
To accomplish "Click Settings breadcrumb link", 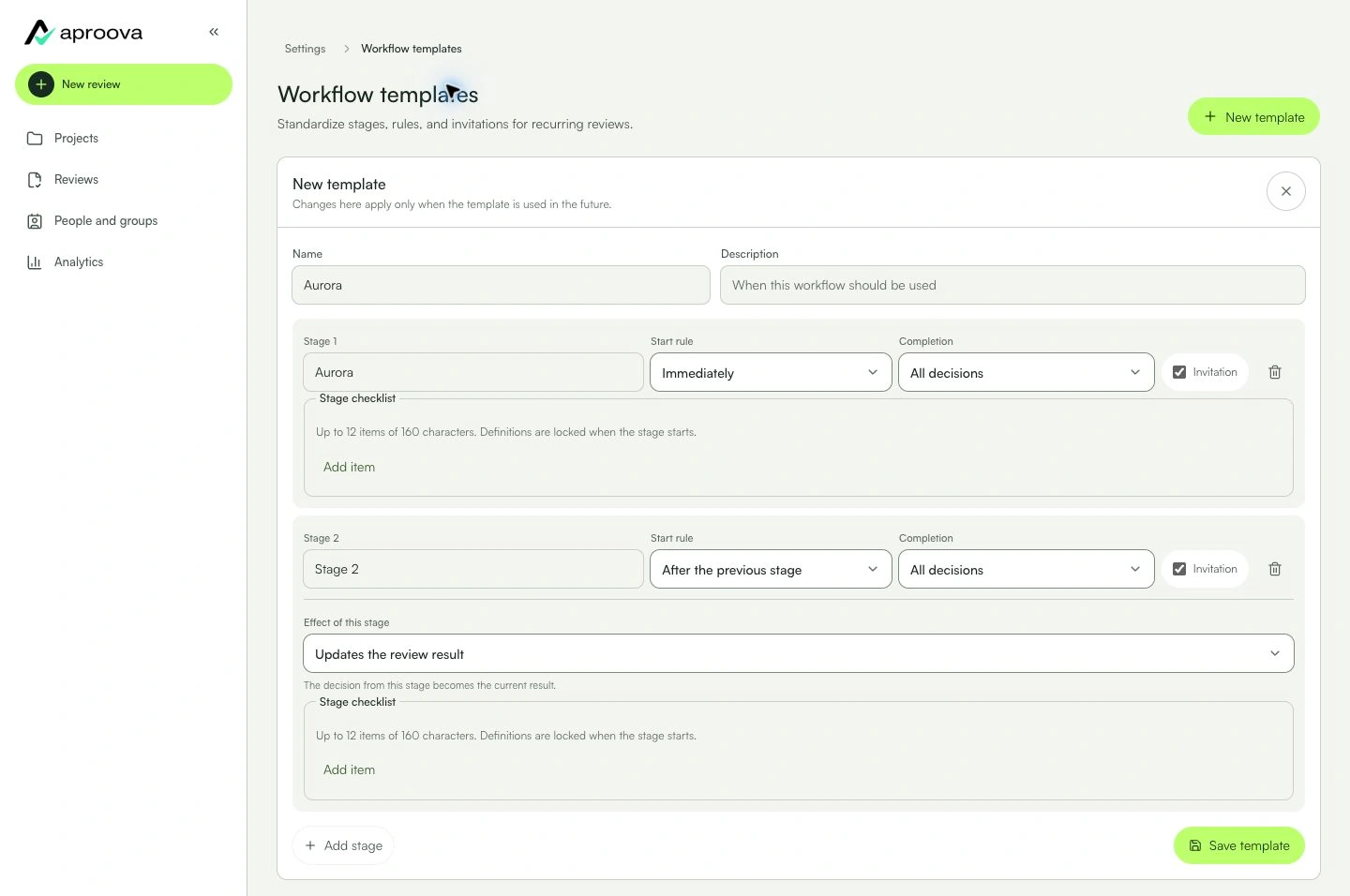I will point(306,49).
